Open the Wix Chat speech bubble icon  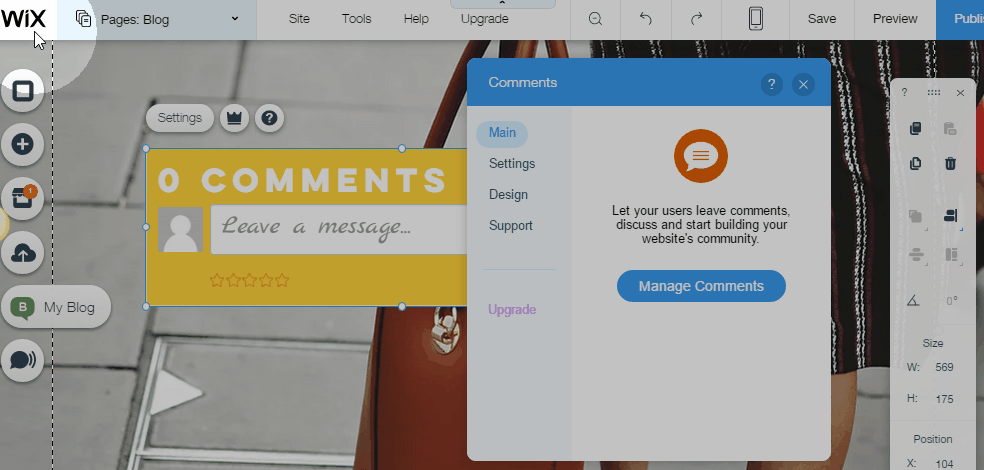23,361
